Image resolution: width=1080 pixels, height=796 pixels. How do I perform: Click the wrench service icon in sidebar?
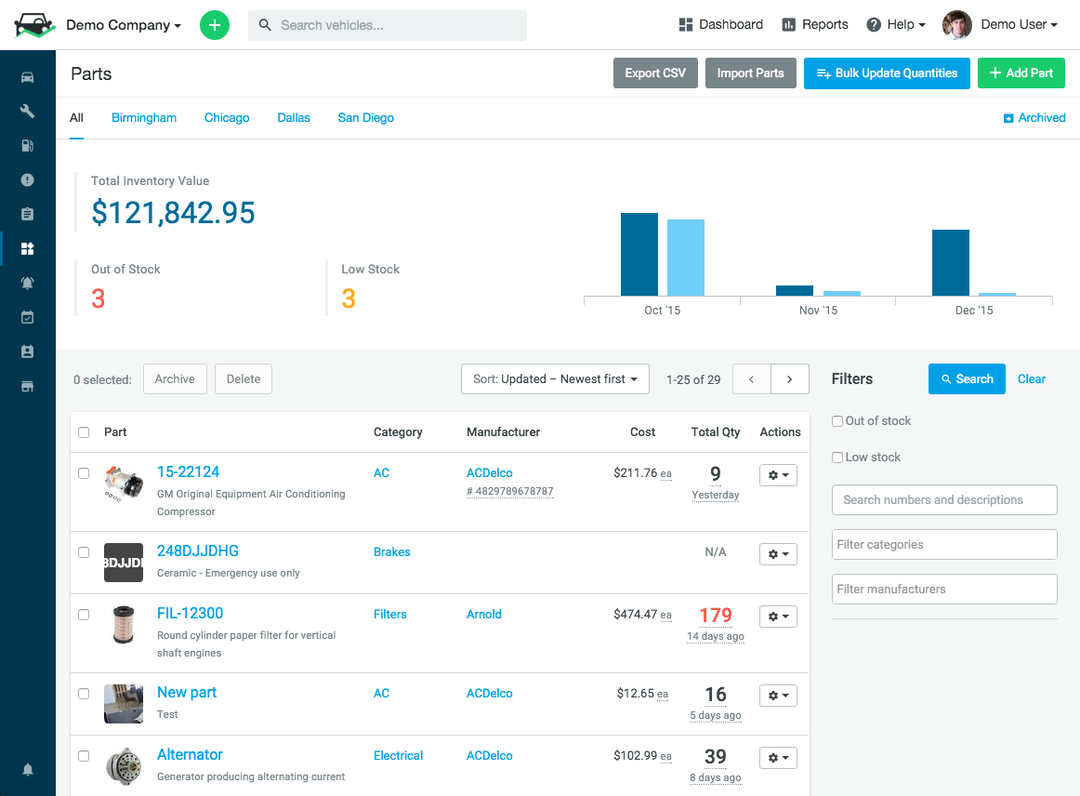coord(28,111)
